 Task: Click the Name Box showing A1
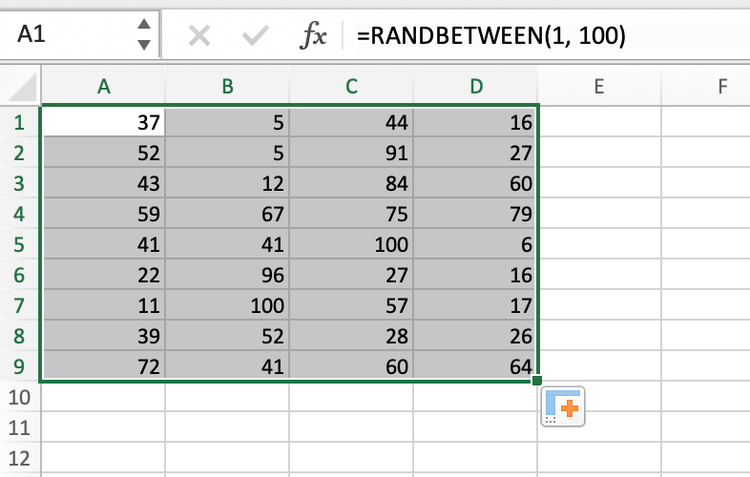click(79, 34)
